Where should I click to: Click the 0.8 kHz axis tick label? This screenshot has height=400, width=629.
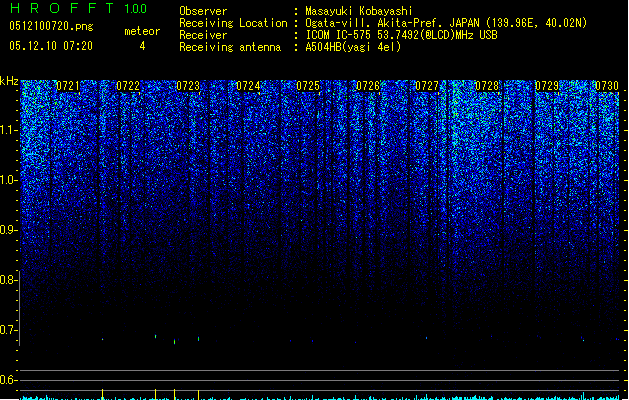point(8,280)
